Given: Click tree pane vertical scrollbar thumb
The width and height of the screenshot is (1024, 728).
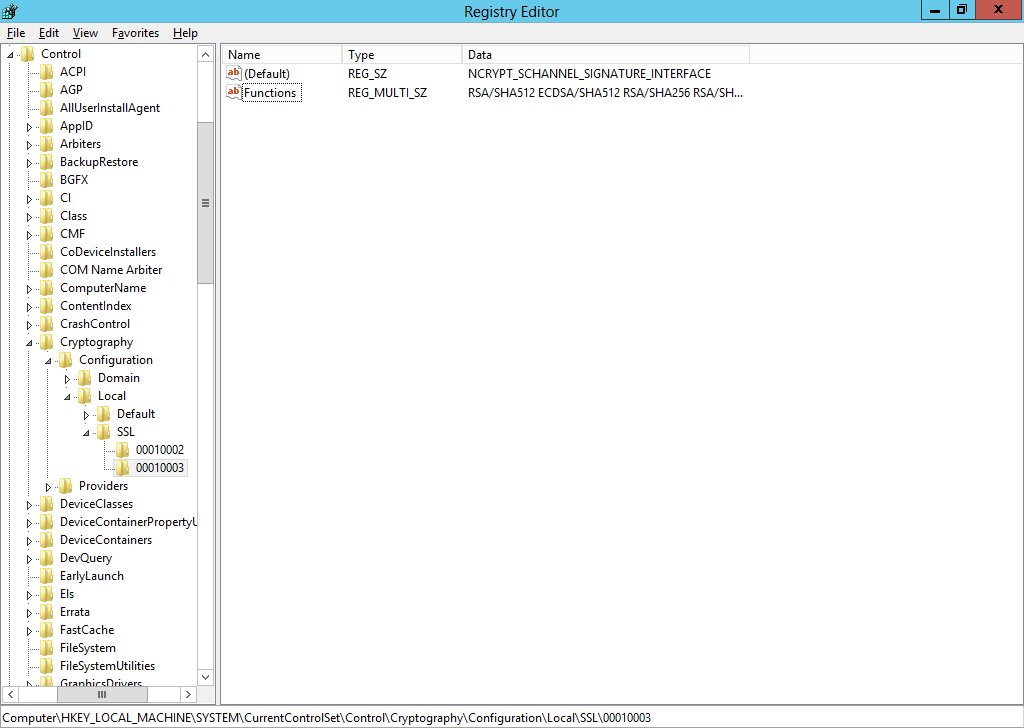Looking at the screenshot, I should 205,203.
